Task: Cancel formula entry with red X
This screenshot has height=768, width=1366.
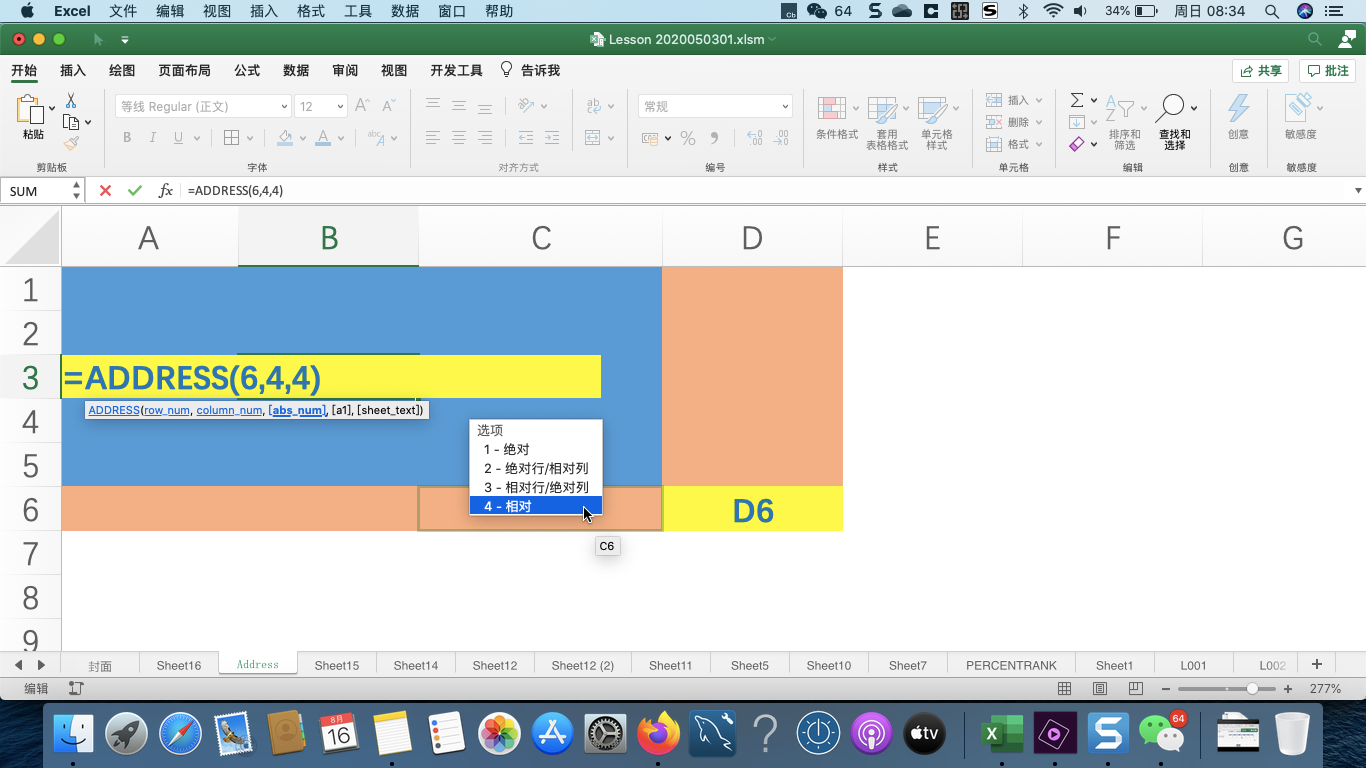Action: (105, 190)
